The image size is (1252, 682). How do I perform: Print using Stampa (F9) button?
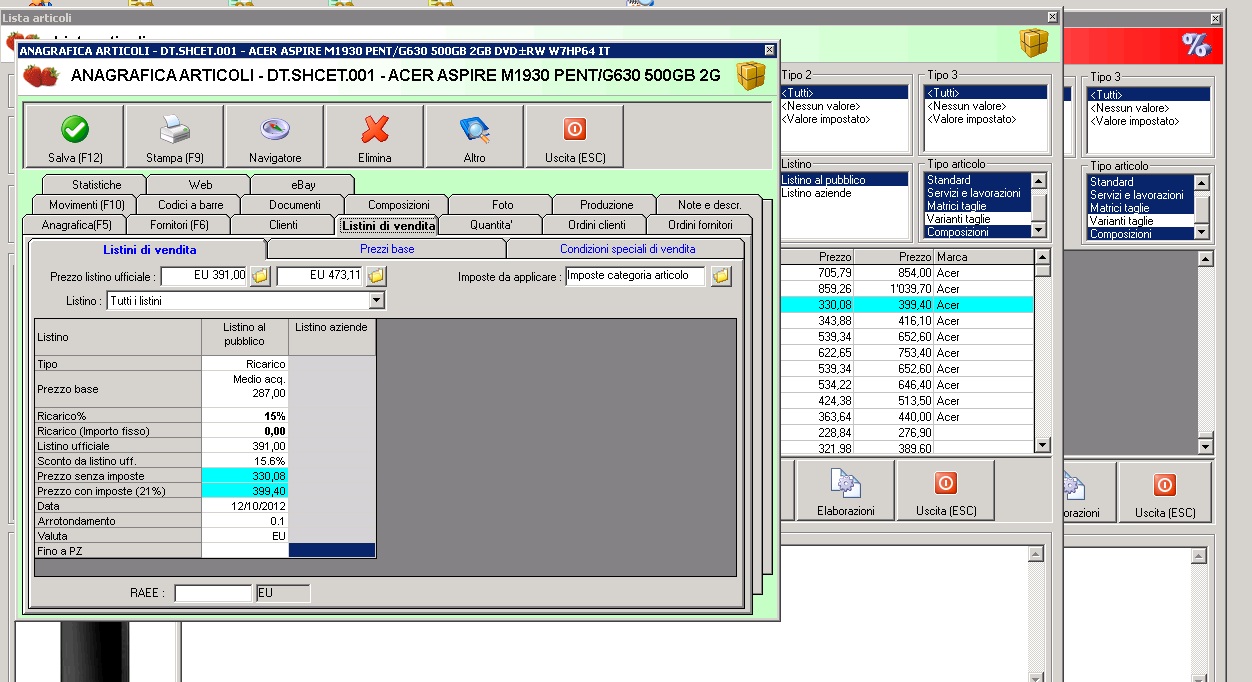pos(175,136)
